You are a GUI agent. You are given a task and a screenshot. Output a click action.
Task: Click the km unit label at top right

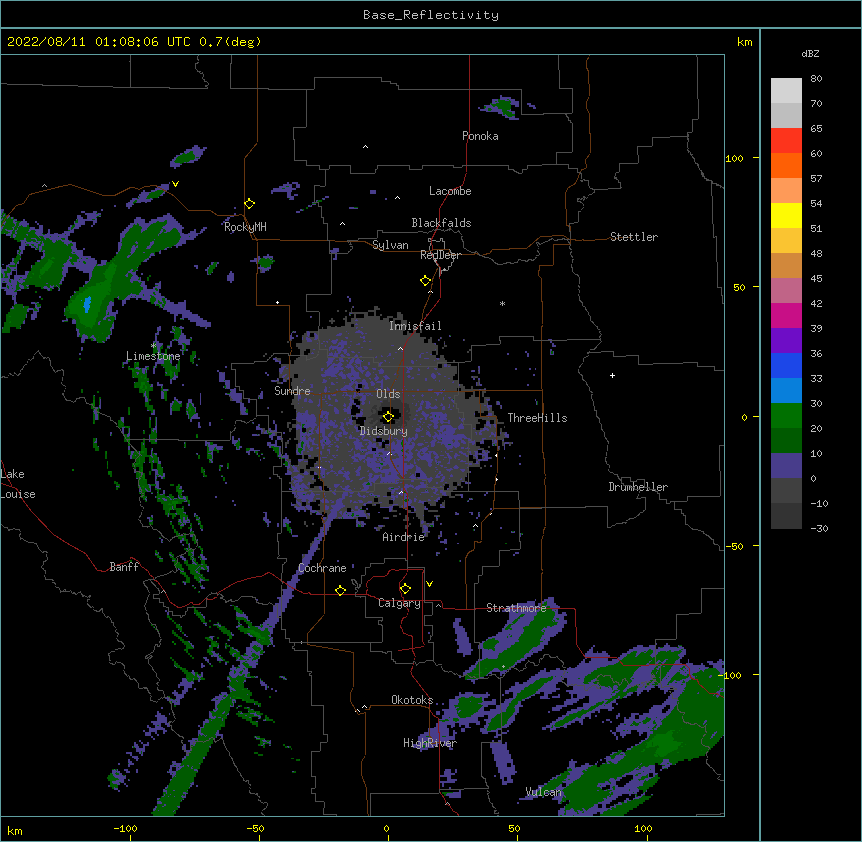[x=744, y=42]
